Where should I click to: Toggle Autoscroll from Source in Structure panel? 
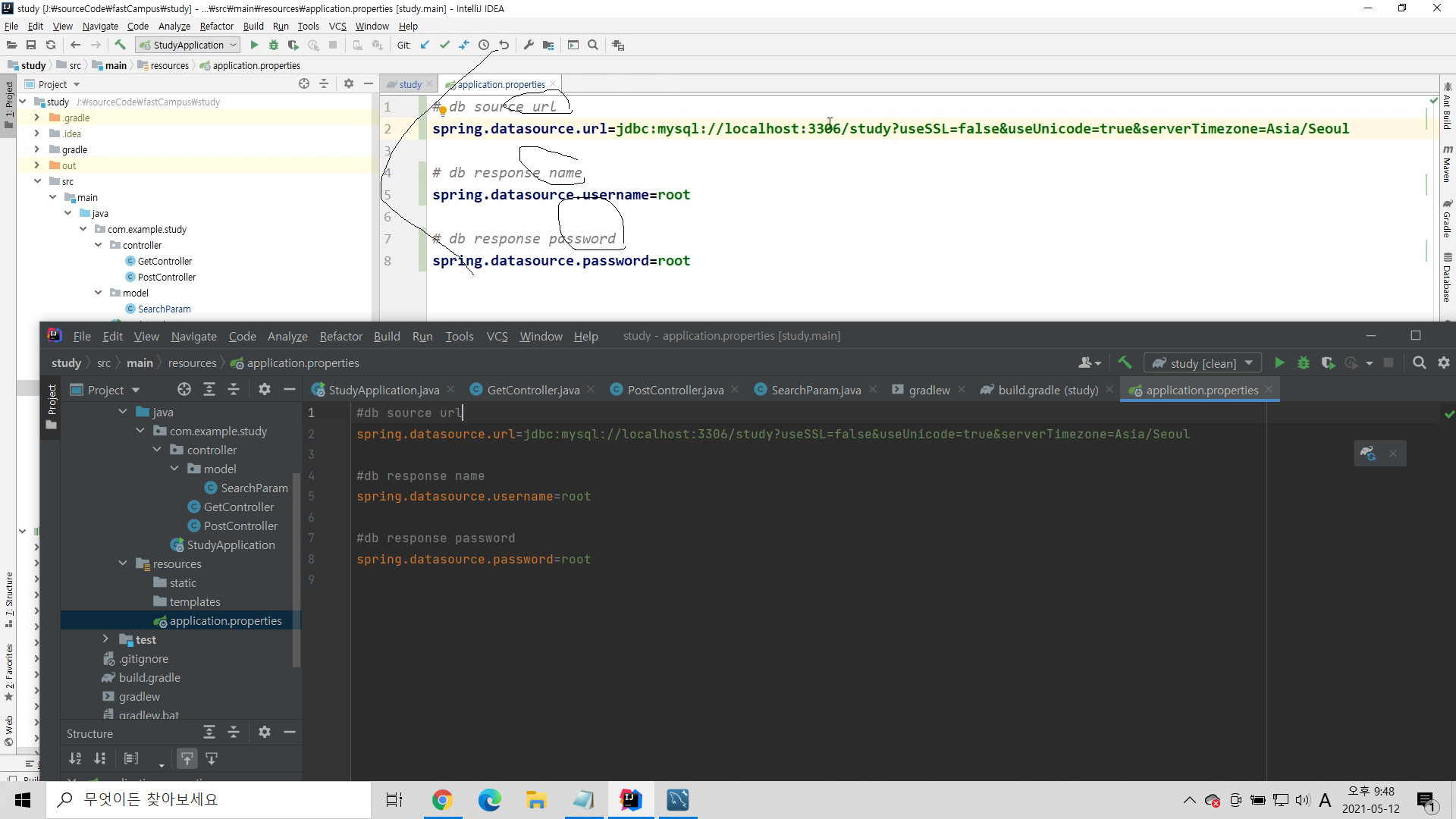(x=212, y=758)
